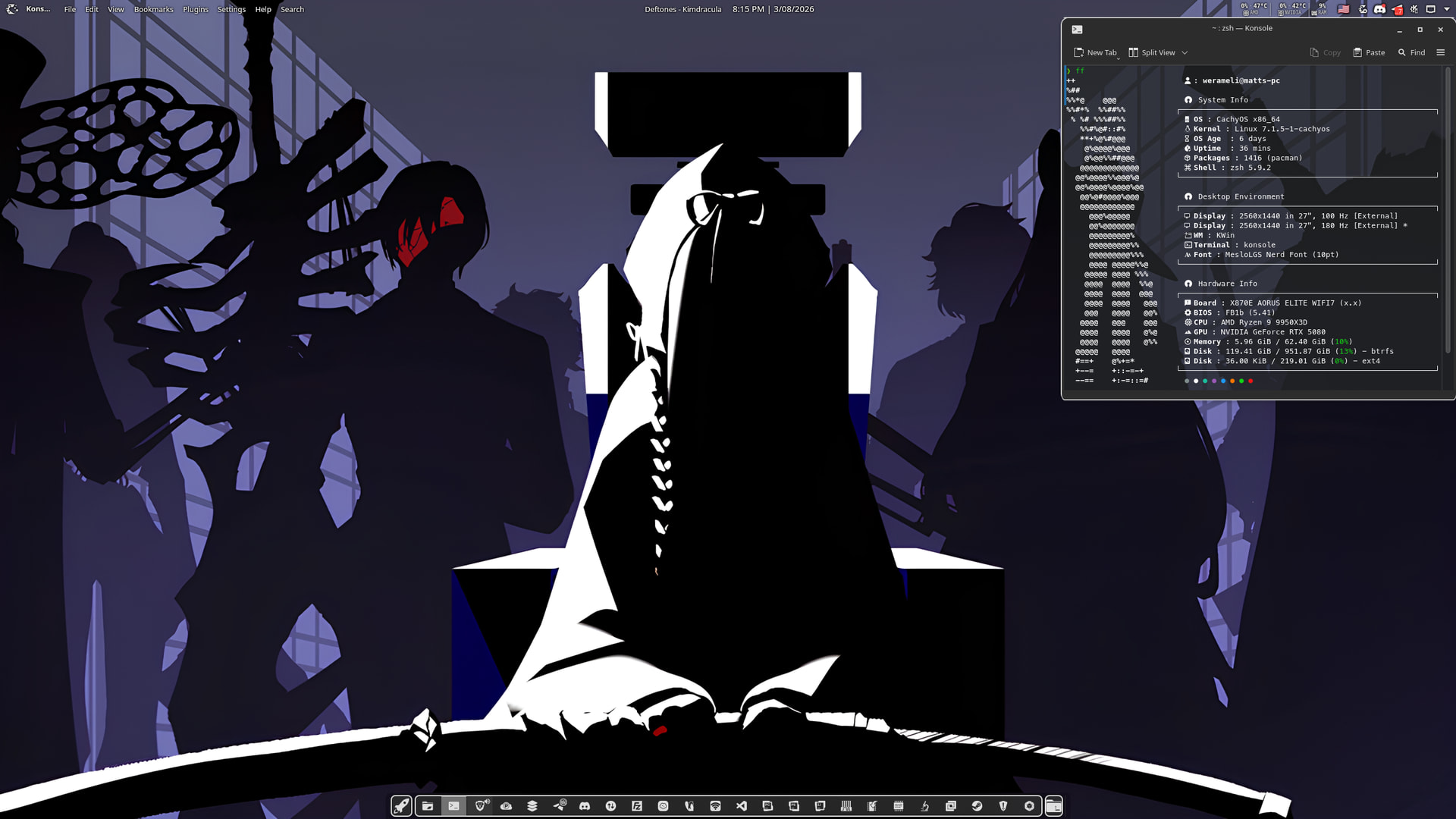Click the application logo in top-left corner

[x=12, y=9]
